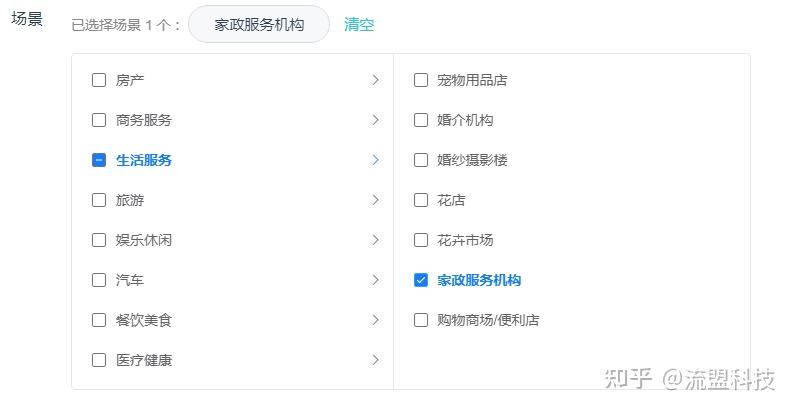Click the 家政服务机构 selected tag
795x412 pixels.
(259, 25)
